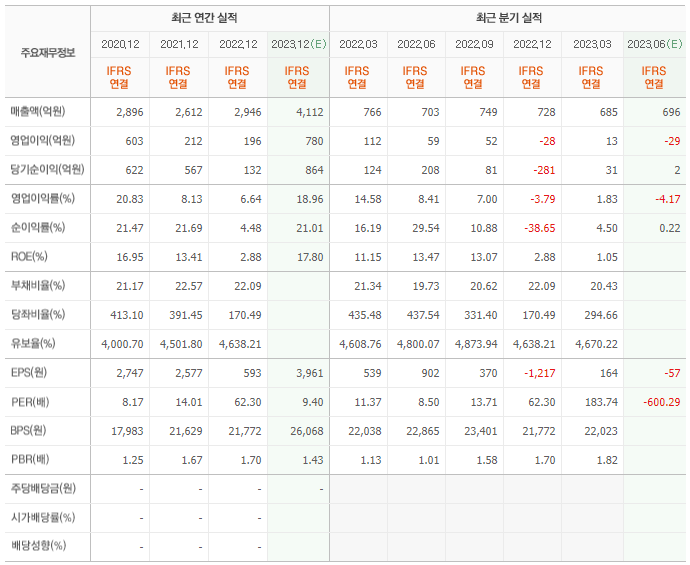Click the 1.82 PBR value
Viewport: 690px width, 565px height.
click(607, 460)
